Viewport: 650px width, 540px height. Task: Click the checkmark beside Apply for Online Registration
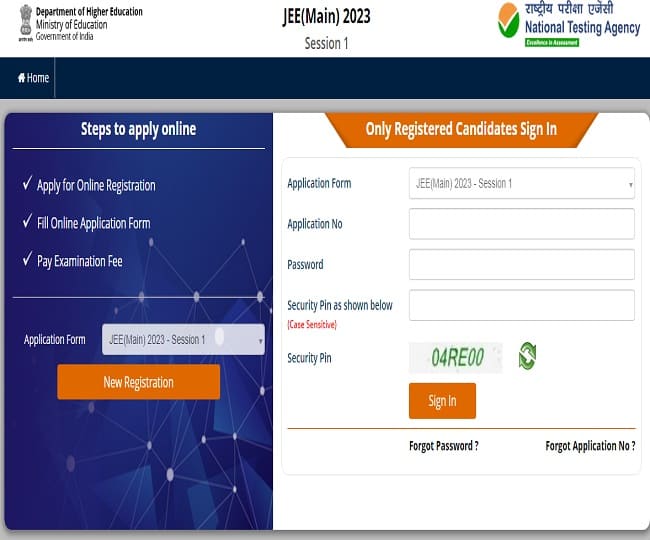click(27, 183)
